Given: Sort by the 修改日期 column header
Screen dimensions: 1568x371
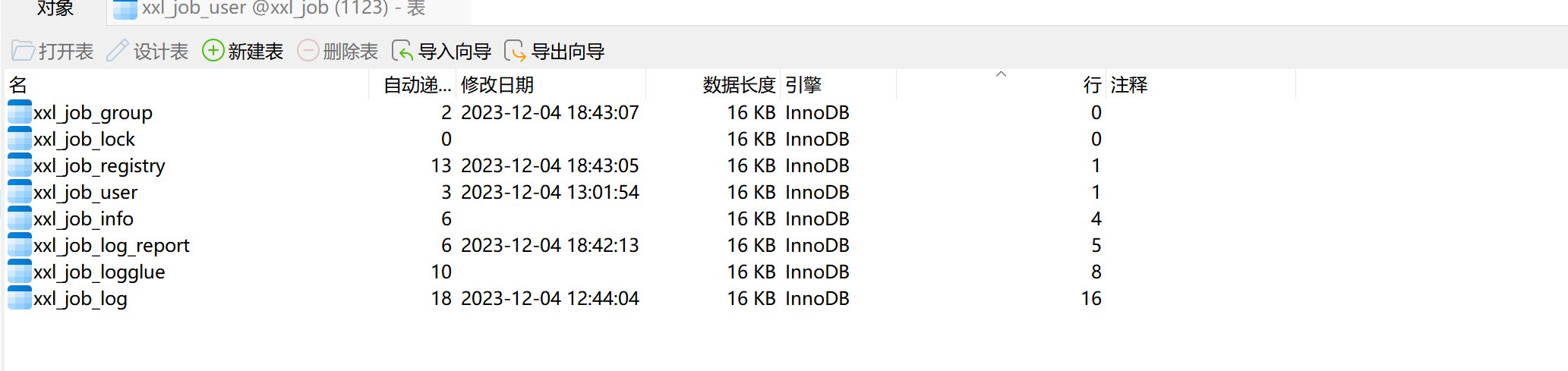Looking at the screenshot, I should (x=497, y=85).
